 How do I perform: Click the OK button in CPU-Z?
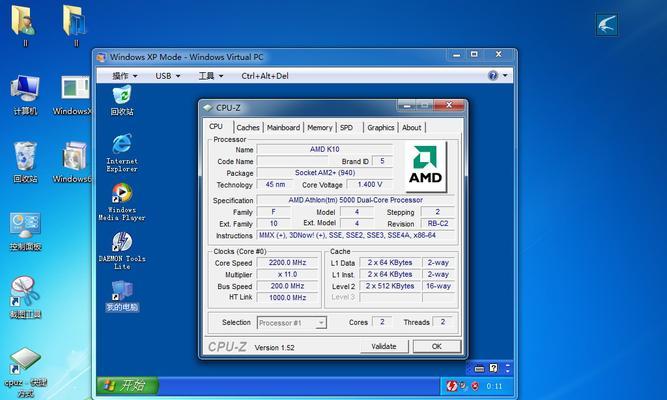coord(436,346)
